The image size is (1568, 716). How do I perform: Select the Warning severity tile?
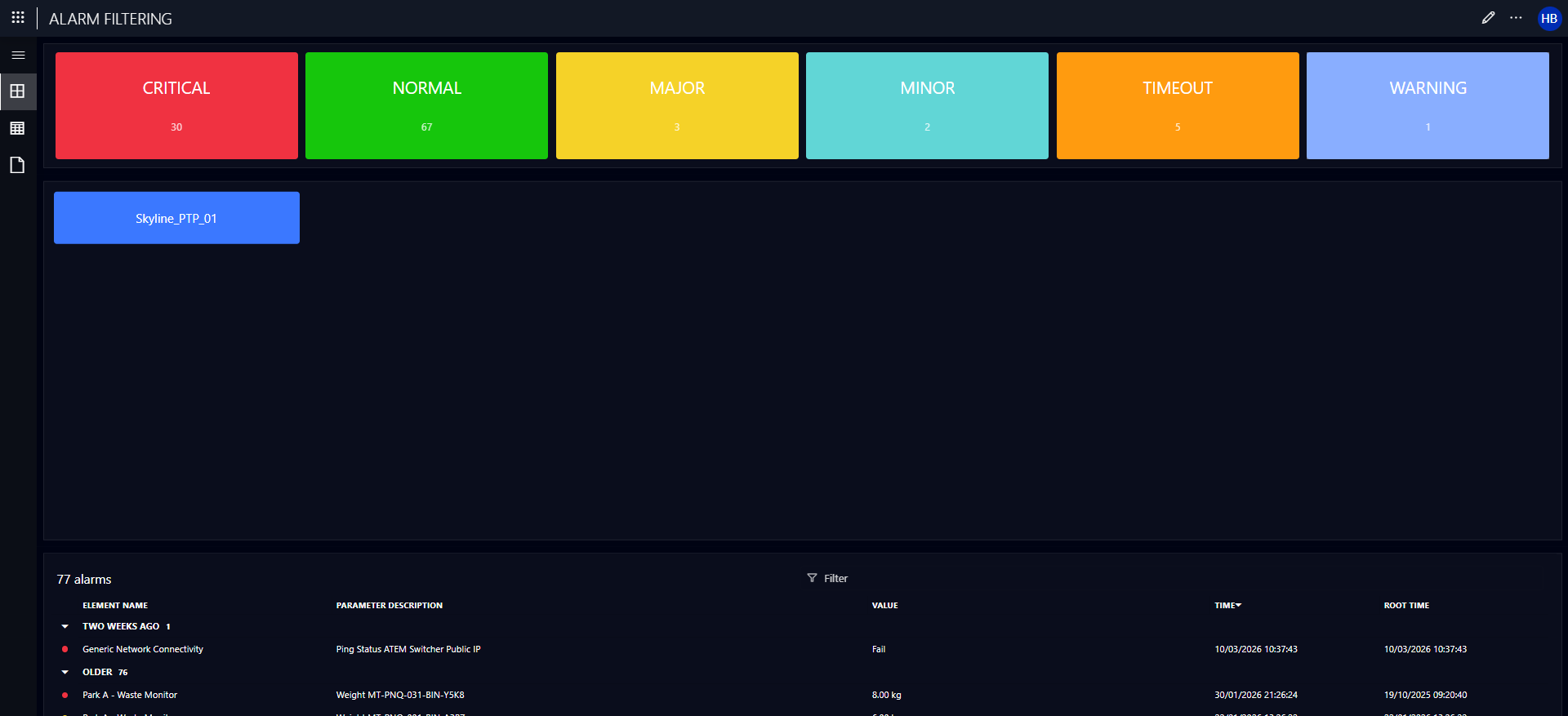[x=1427, y=105]
